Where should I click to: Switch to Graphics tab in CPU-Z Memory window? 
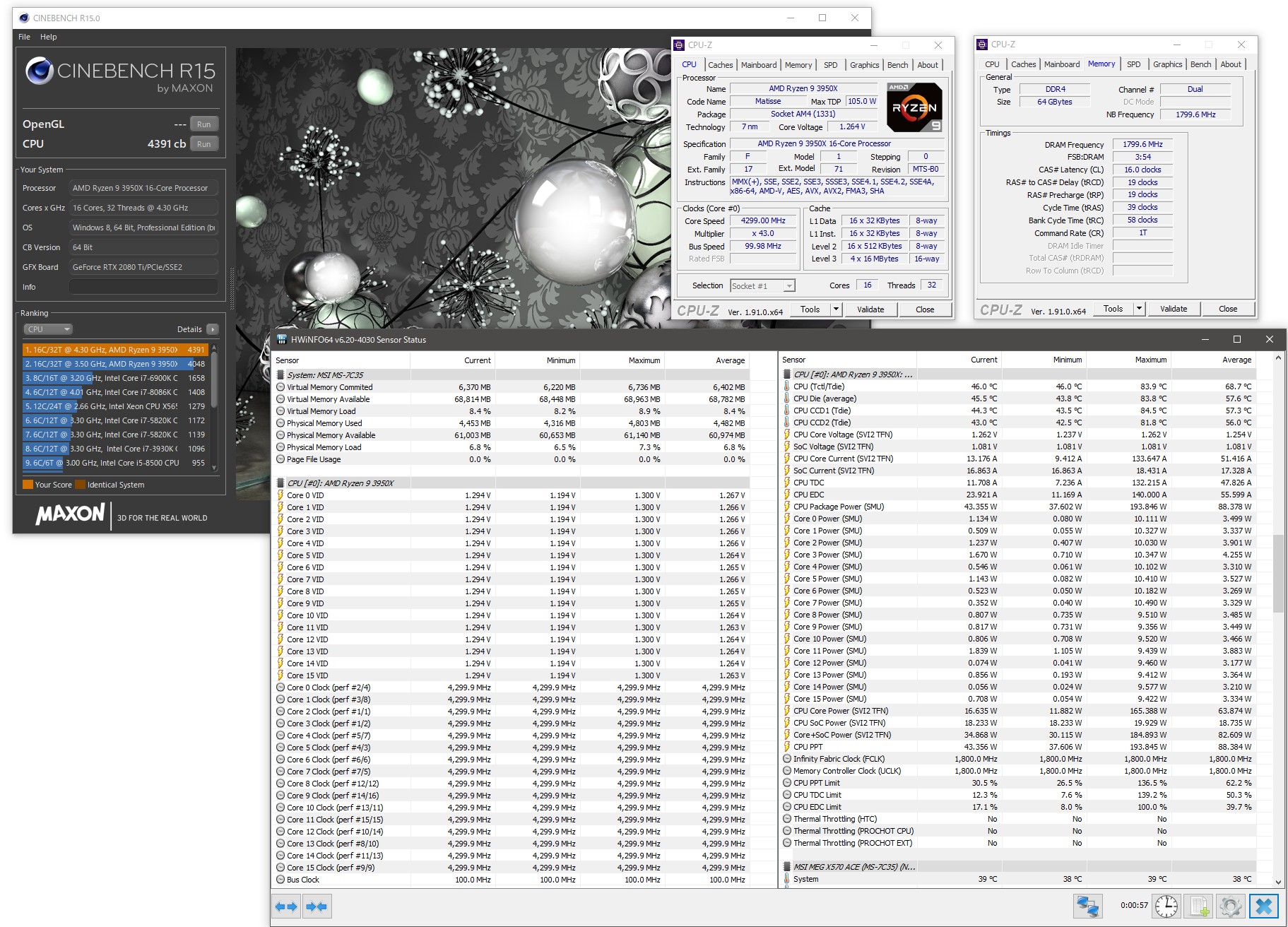pos(1167,64)
